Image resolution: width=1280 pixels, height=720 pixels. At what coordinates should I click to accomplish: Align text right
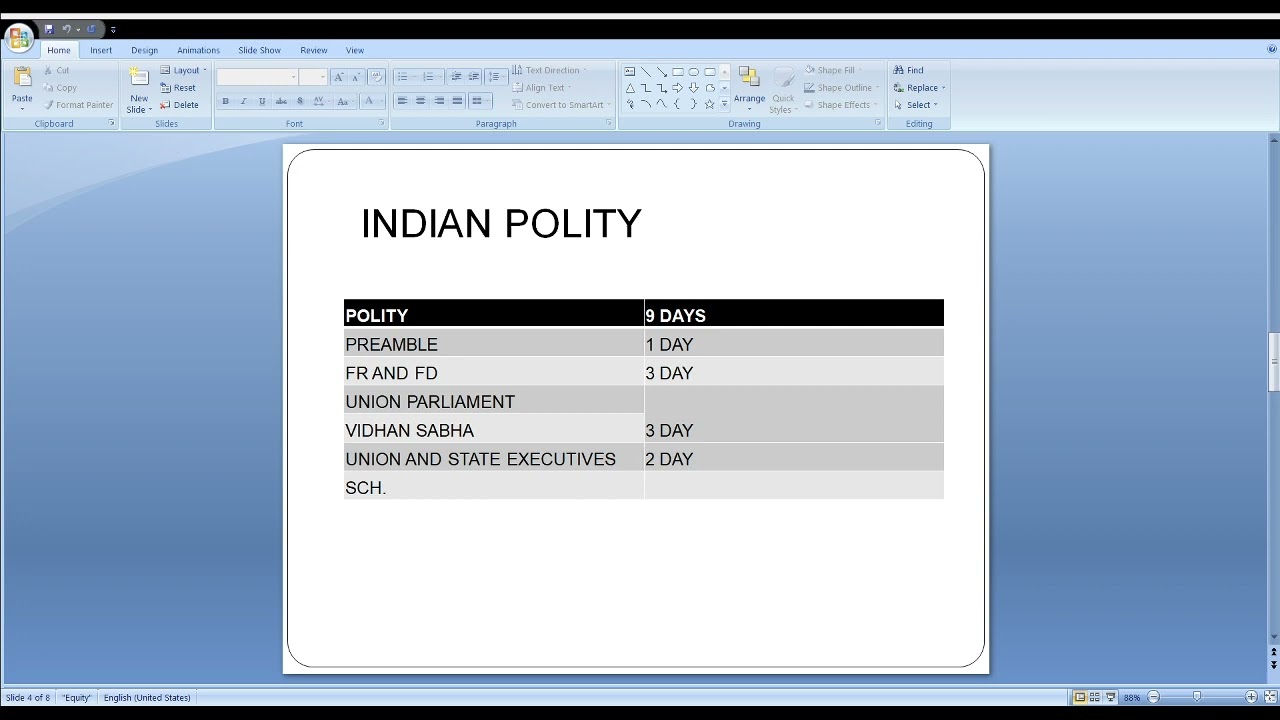439,101
